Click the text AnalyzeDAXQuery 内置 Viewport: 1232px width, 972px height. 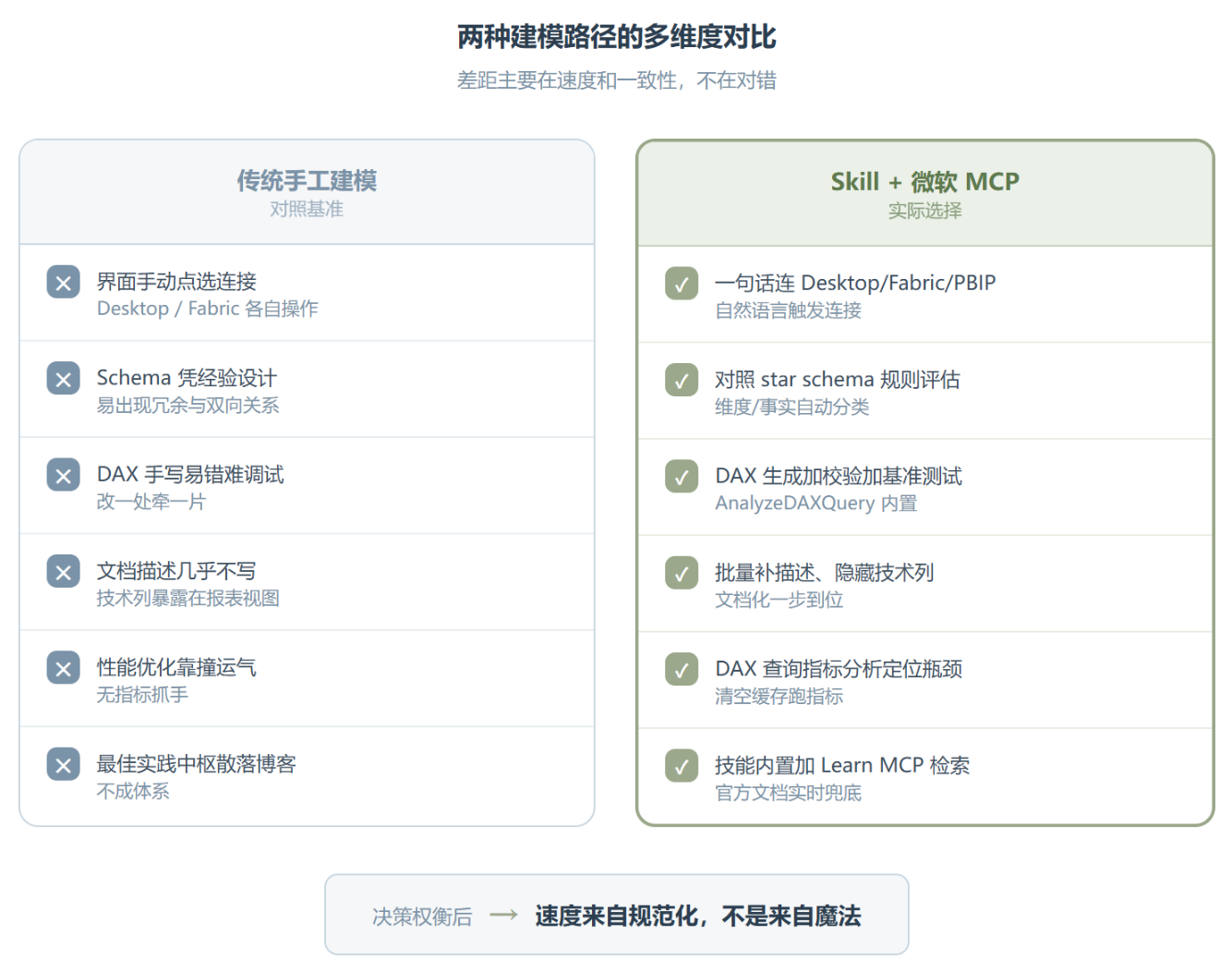pyautogui.click(x=816, y=504)
